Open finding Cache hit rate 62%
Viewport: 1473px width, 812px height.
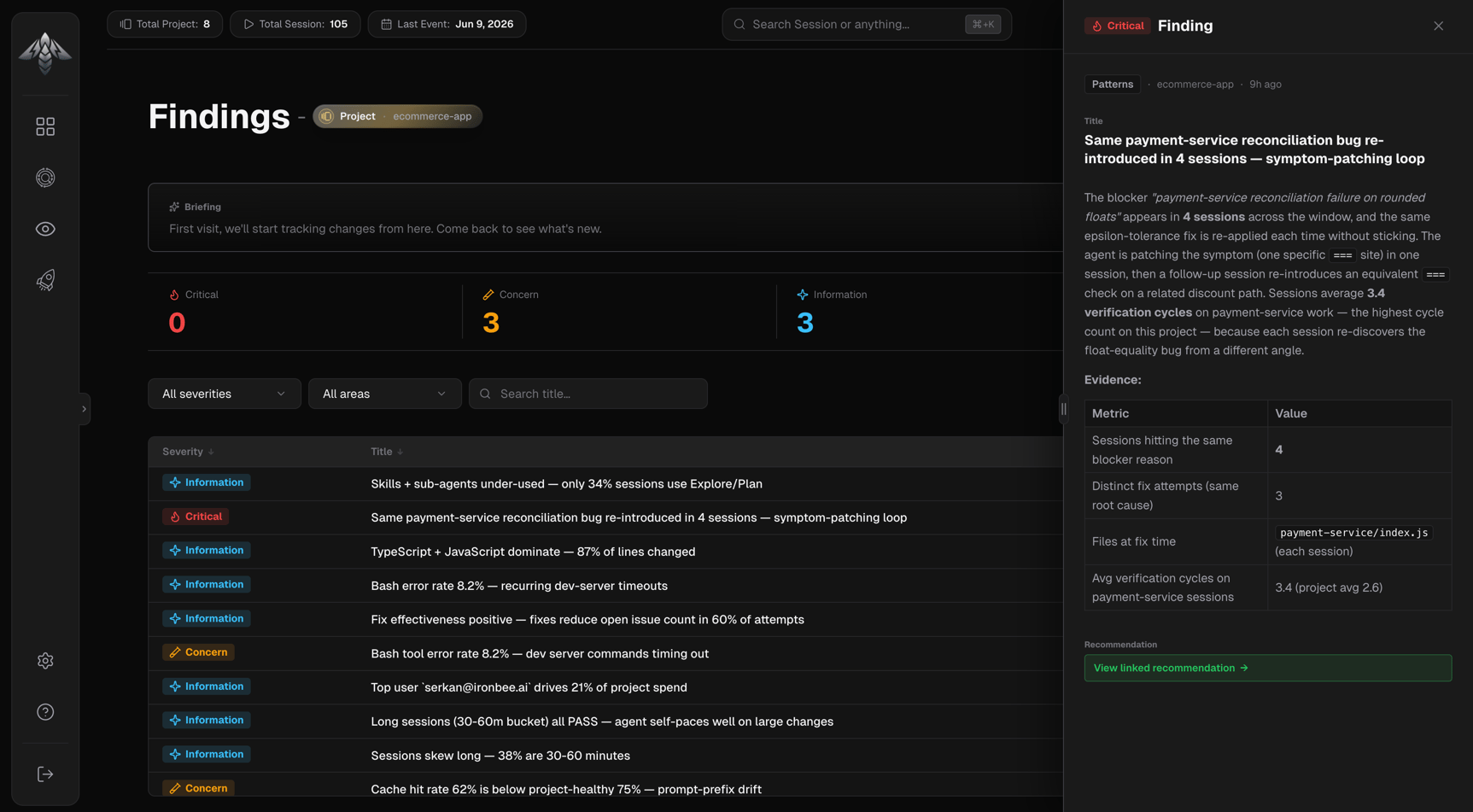pyautogui.click(x=566, y=790)
